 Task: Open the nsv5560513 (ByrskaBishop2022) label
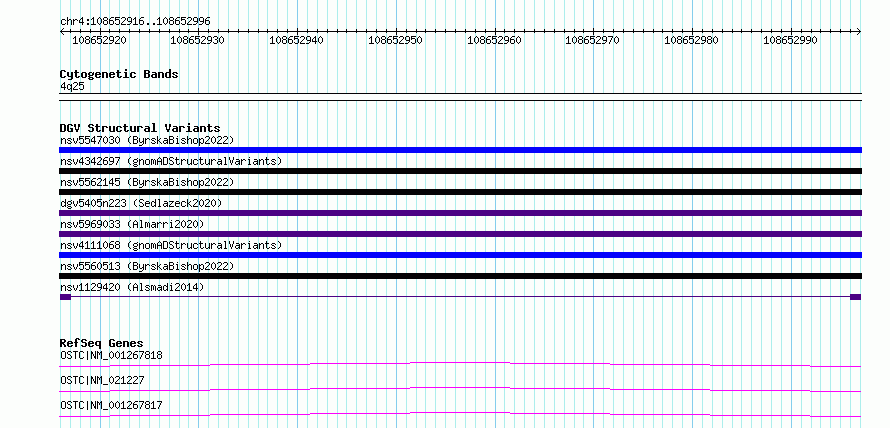[x=147, y=266]
